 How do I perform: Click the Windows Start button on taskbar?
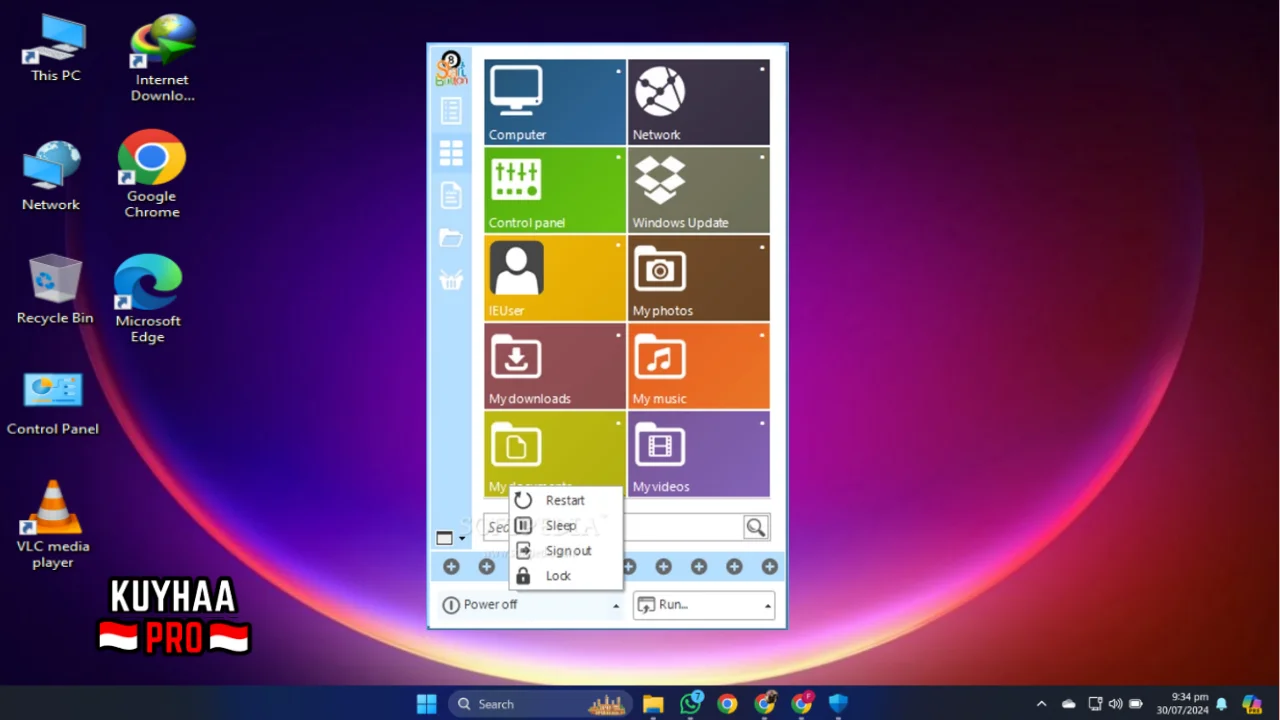point(427,704)
